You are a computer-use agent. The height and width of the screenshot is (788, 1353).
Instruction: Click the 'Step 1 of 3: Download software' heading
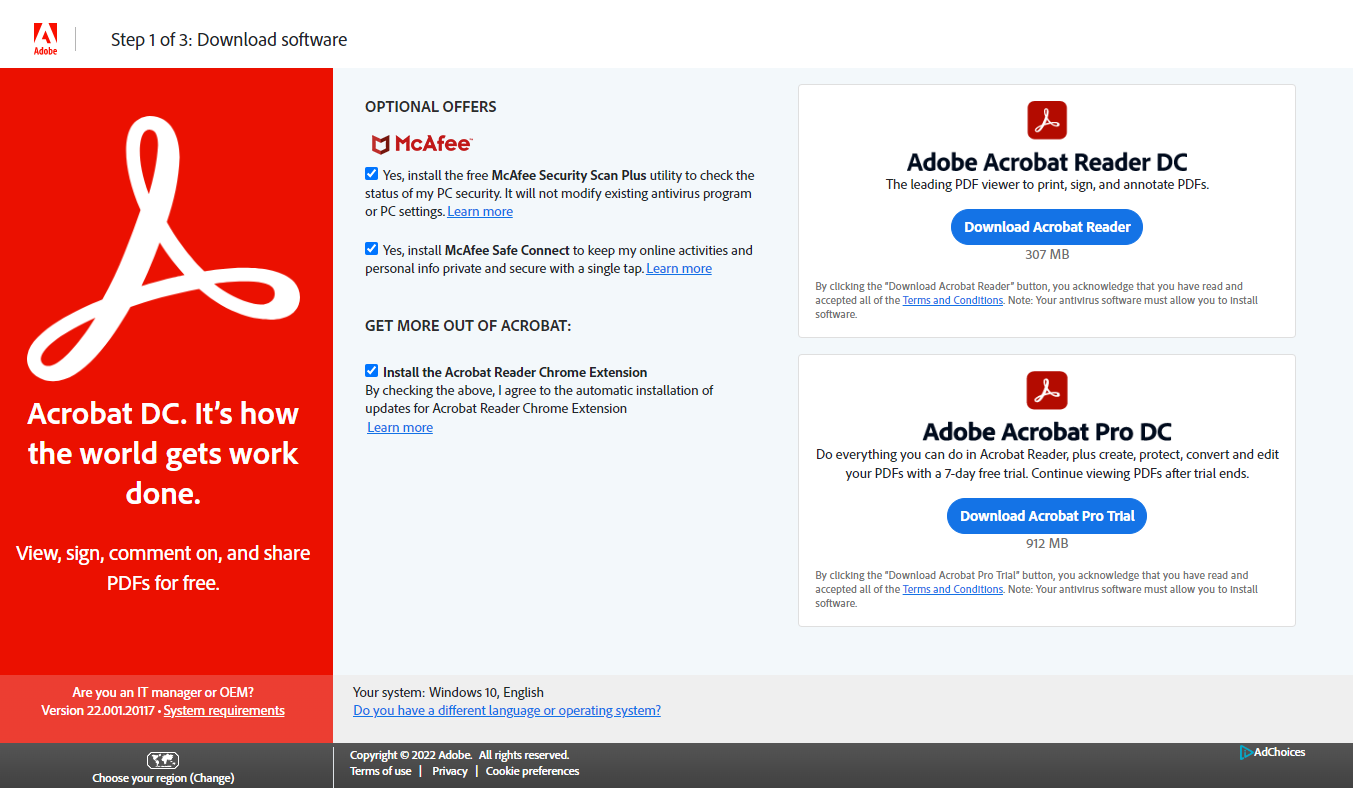pos(229,40)
